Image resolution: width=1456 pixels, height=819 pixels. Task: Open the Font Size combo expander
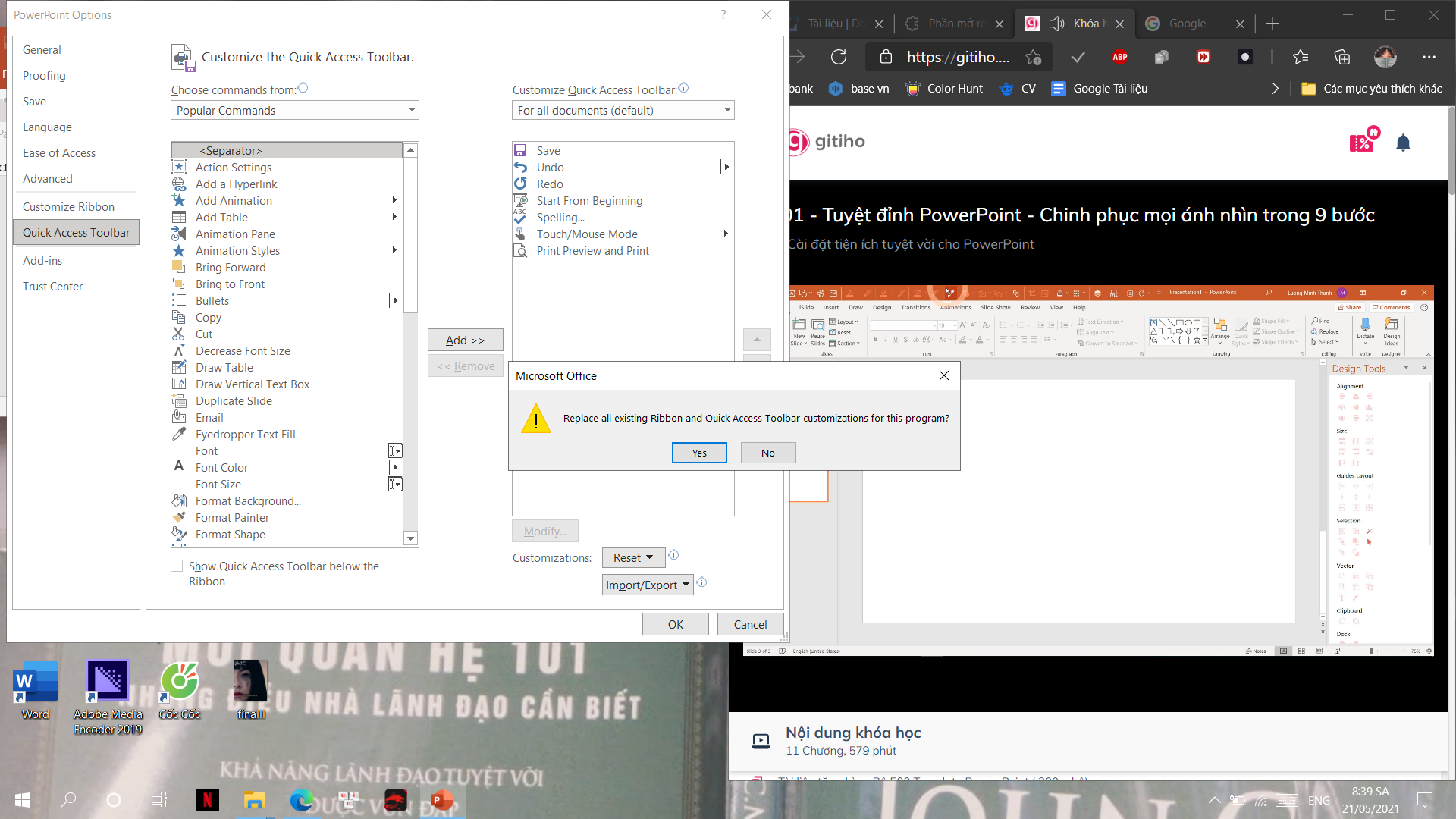[x=395, y=484]
